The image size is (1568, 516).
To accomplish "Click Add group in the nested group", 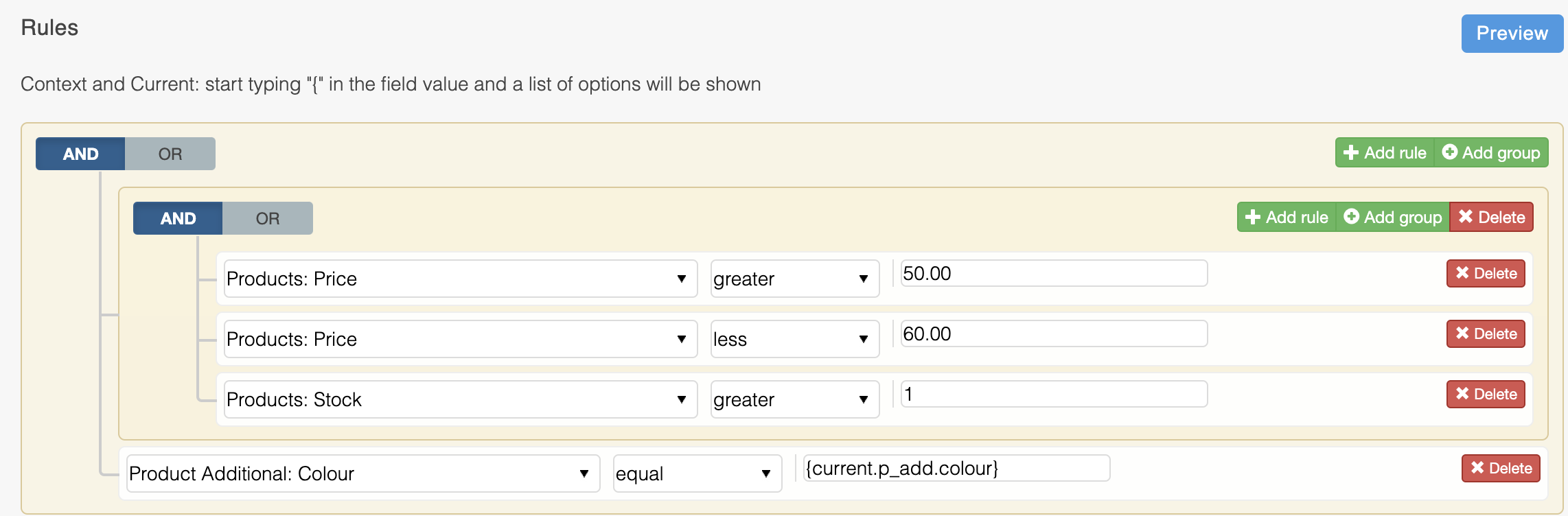I will pos(1393,217).
